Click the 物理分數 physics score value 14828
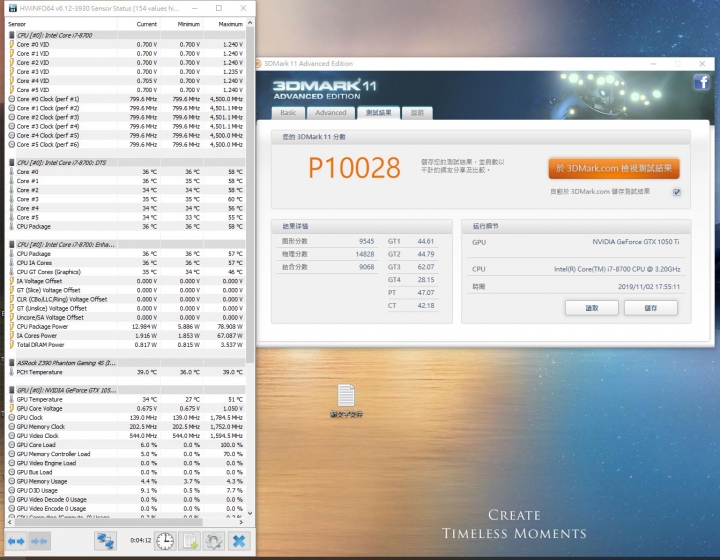The height and width of the screenshot is (560, 720). point(365,254)
